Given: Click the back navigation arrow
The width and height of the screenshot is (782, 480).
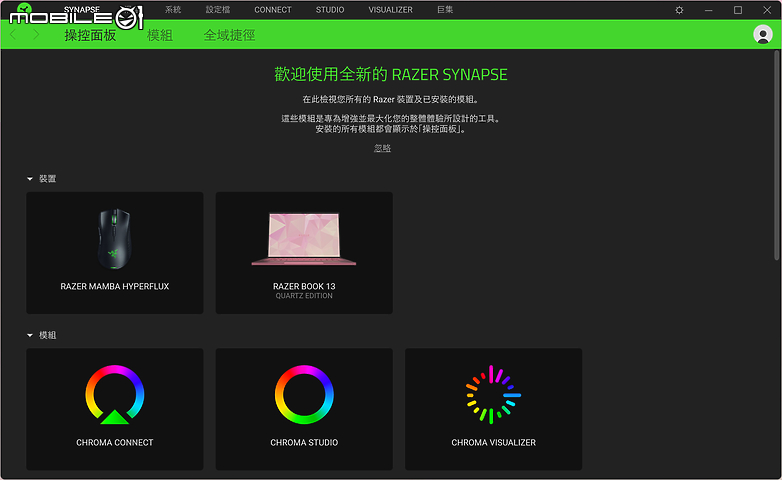Looking at the screenshot, I should tap(13, 34).
